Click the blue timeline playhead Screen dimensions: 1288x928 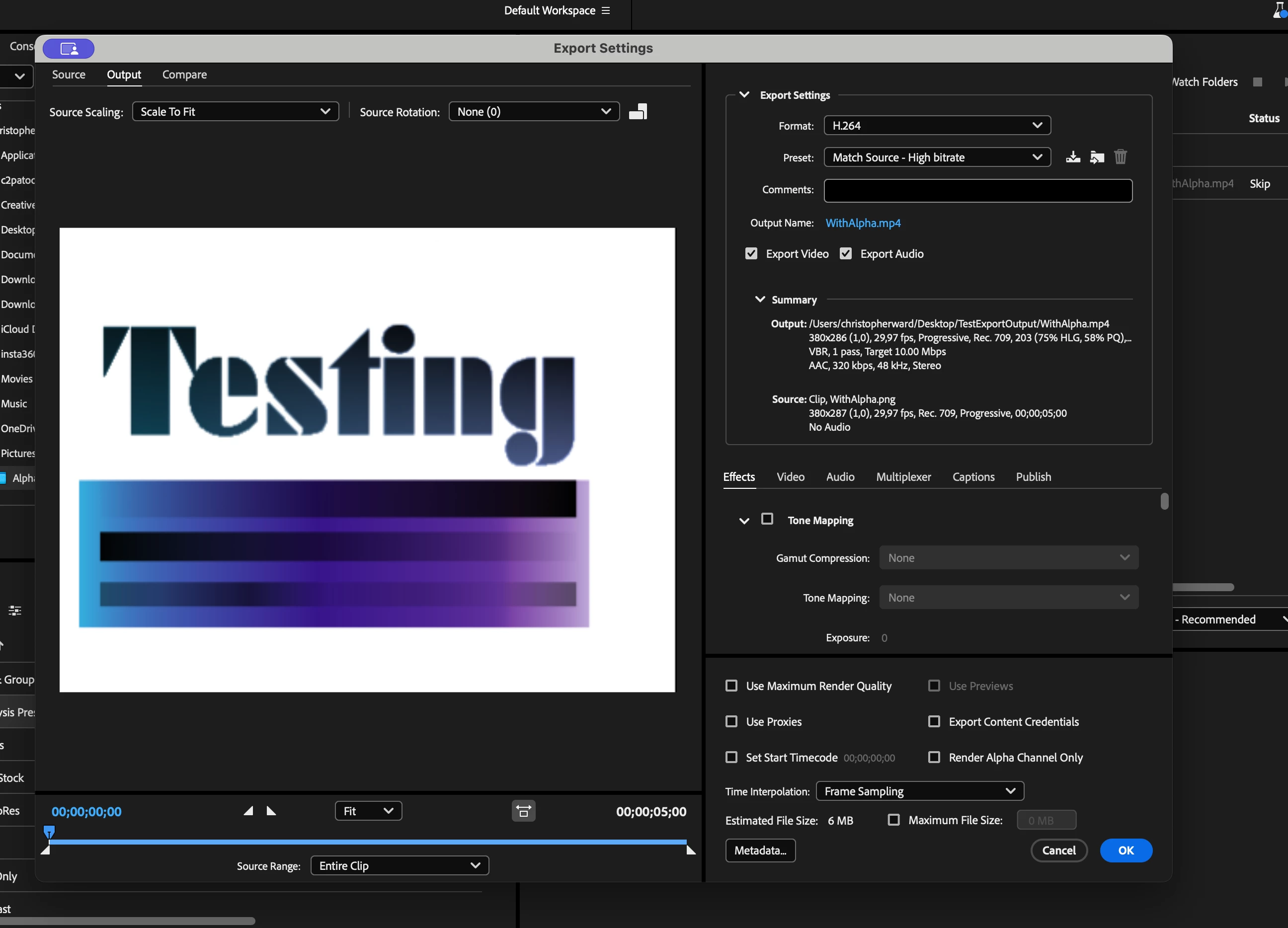(x=49, y=832)
